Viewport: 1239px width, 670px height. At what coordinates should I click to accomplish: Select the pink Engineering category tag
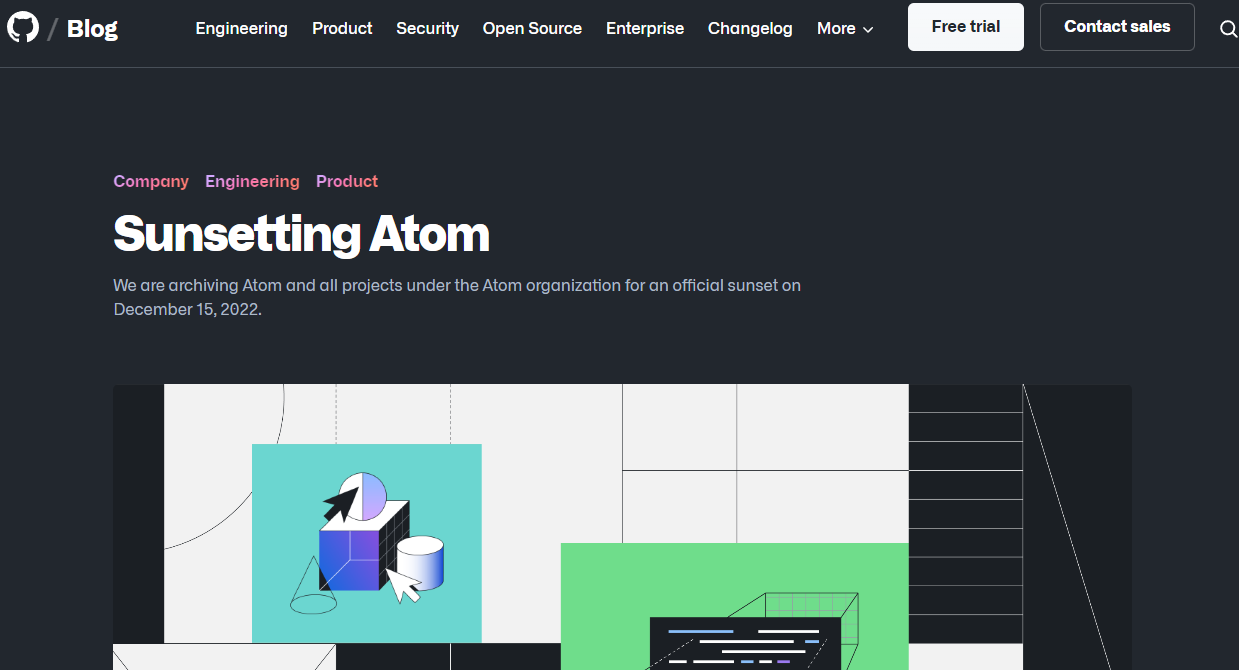(x=252, y=181)
